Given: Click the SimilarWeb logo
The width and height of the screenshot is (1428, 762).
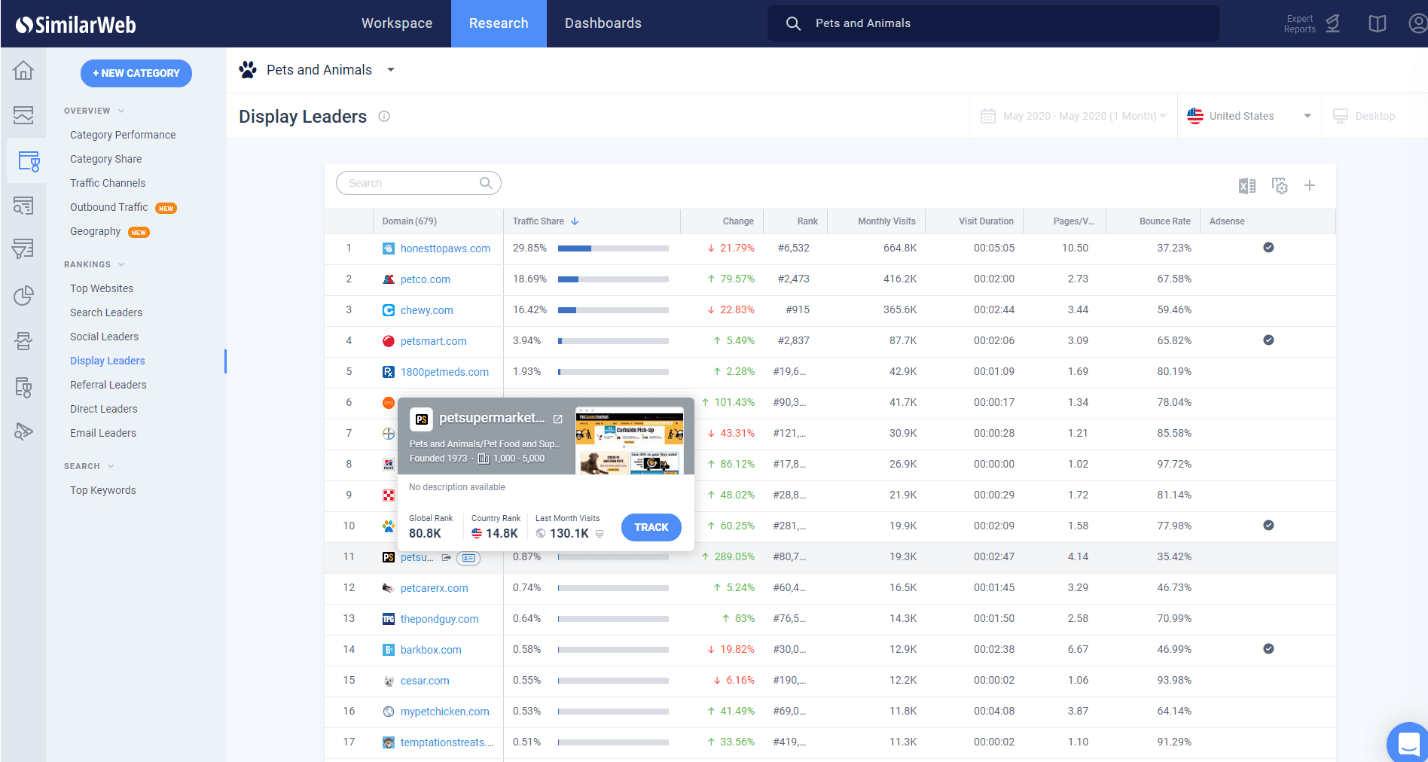Looking at the screenshot, I should [x=75, y=23].
